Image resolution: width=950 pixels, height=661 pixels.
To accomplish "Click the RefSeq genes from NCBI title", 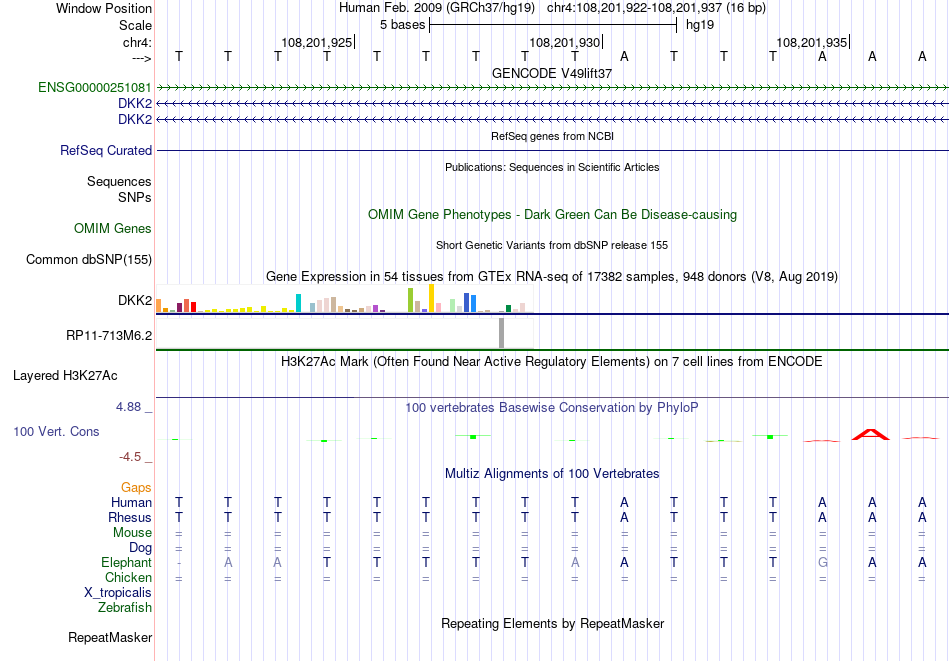I will [x=552, y=136].
